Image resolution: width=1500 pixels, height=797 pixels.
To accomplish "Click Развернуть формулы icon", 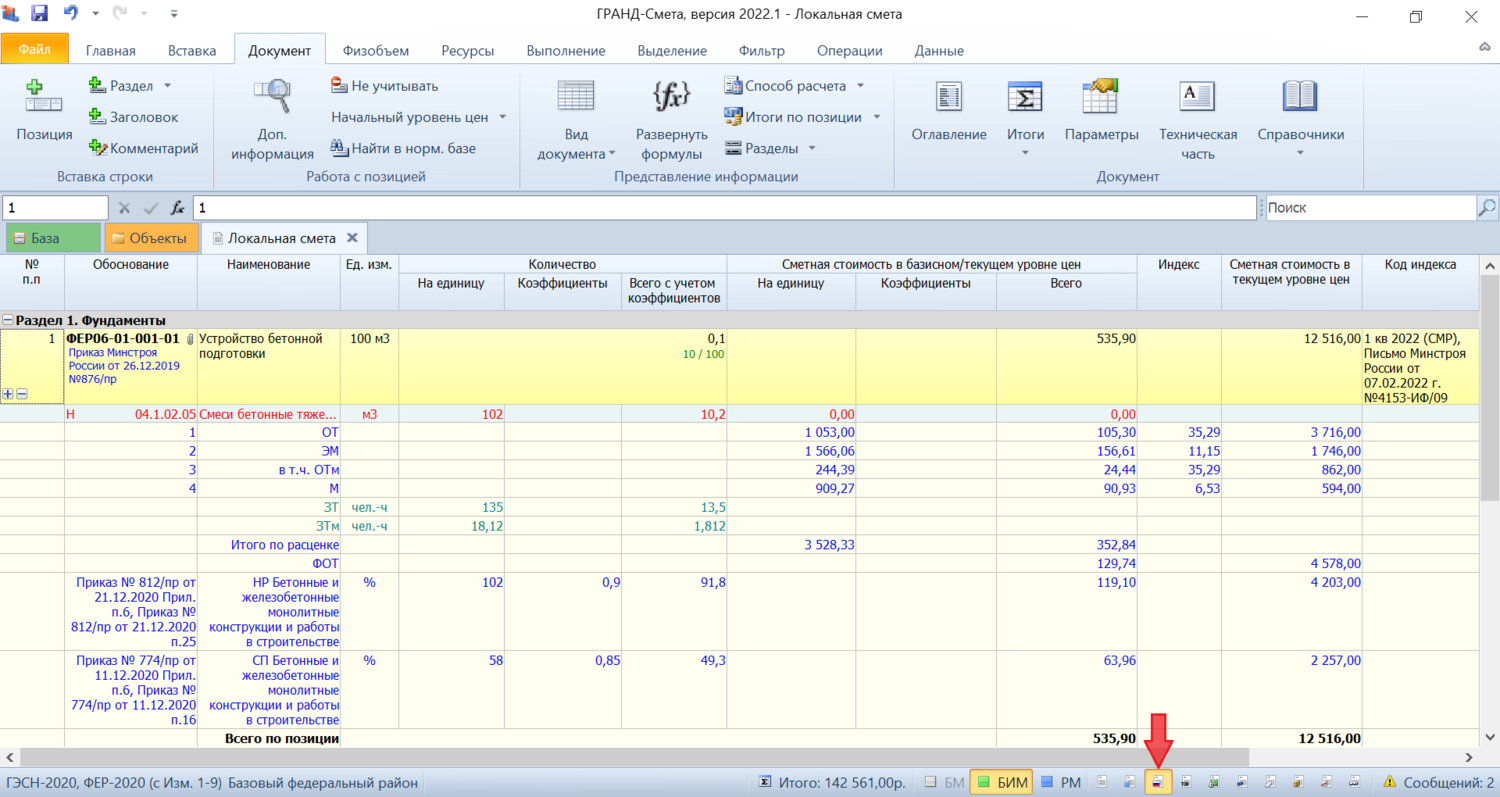I will (671, 97).
